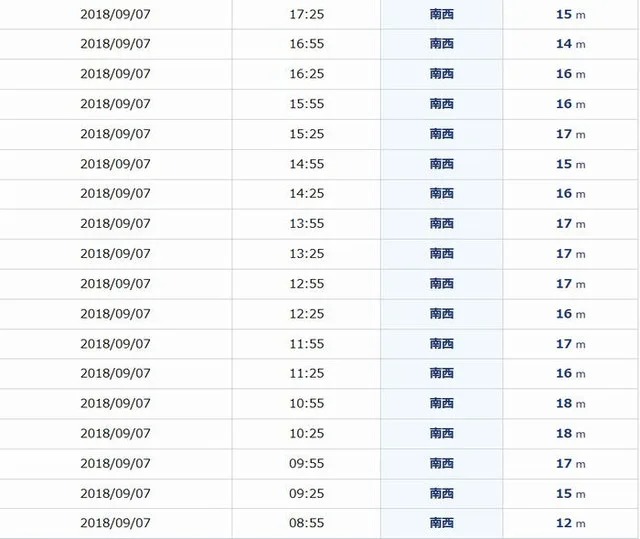Image resolution: width=640 pixels, height=539 pixels.
Task: Click the 14:25 time cell
Action: pos(307,193)
